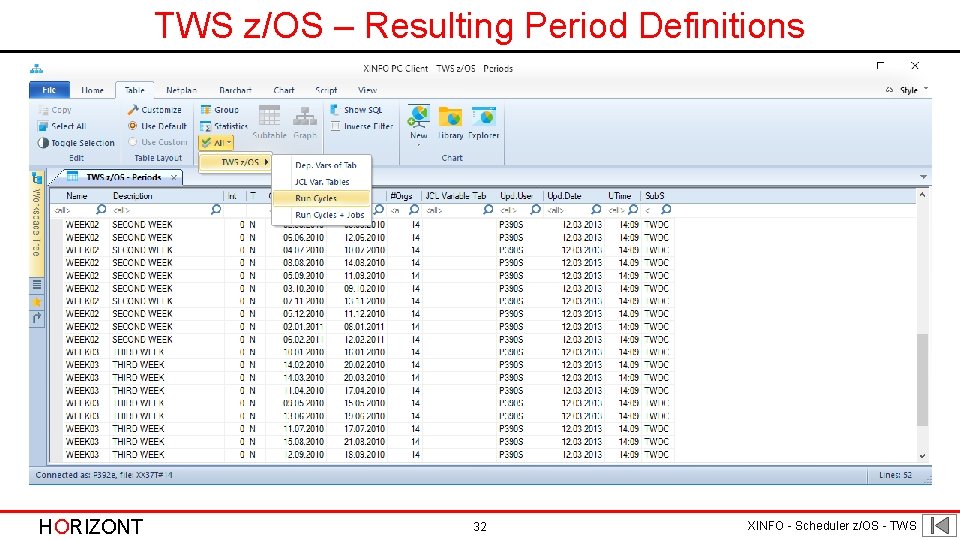Select the Use Default radio button

[132, 126]
